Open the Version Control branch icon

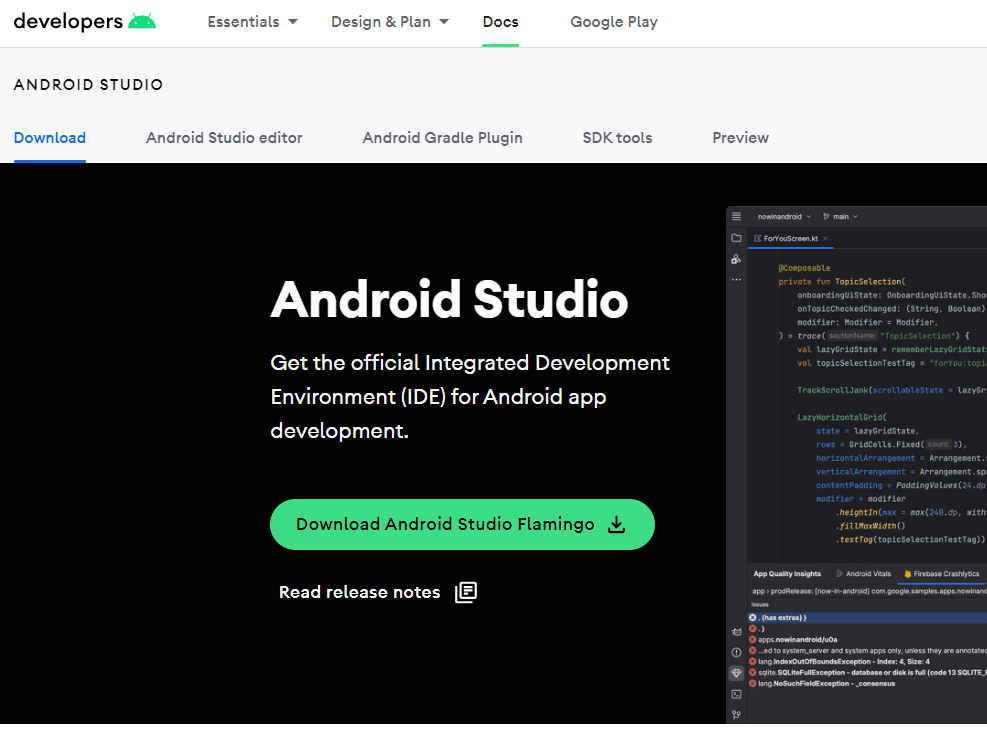tap(736, 715)
